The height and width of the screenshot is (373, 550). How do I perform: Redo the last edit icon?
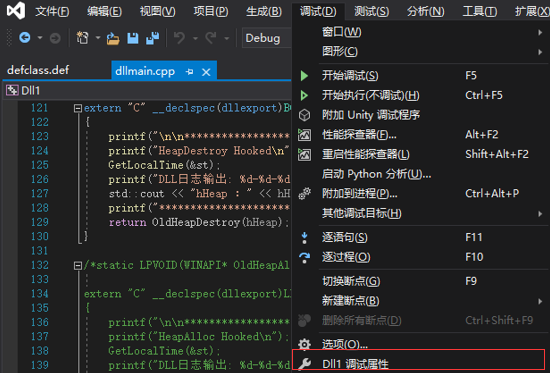coord(211,38)
